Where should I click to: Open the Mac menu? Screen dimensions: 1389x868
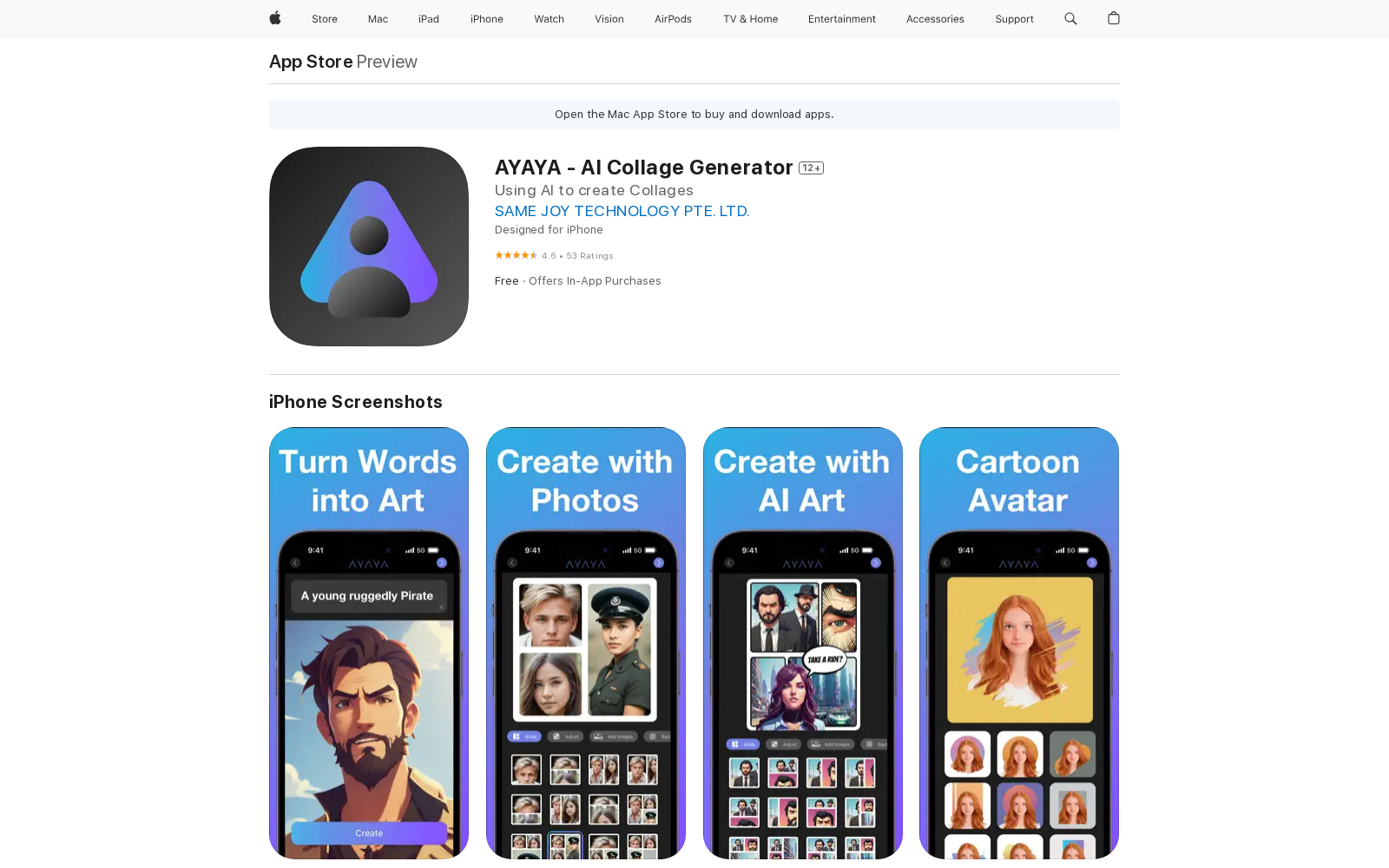click(378, 19)
